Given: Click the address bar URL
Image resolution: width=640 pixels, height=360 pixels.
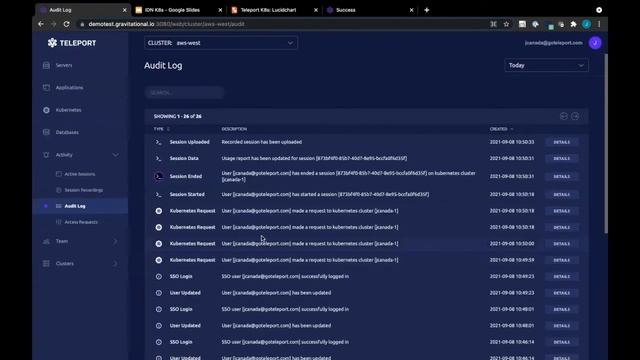Looking at the screenshot, I should [166, 24].
